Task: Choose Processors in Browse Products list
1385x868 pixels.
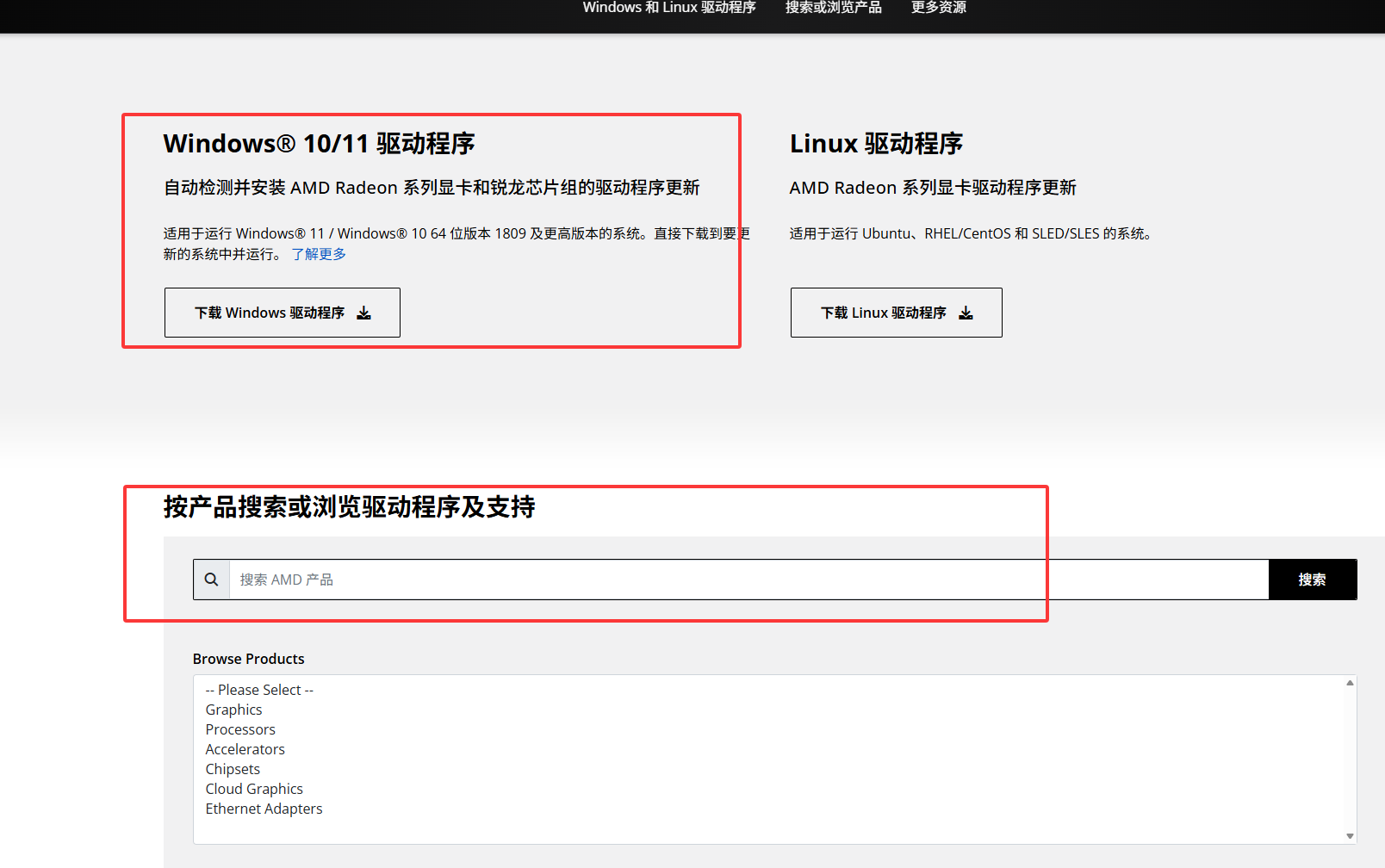Action: [x=240, y=729]
